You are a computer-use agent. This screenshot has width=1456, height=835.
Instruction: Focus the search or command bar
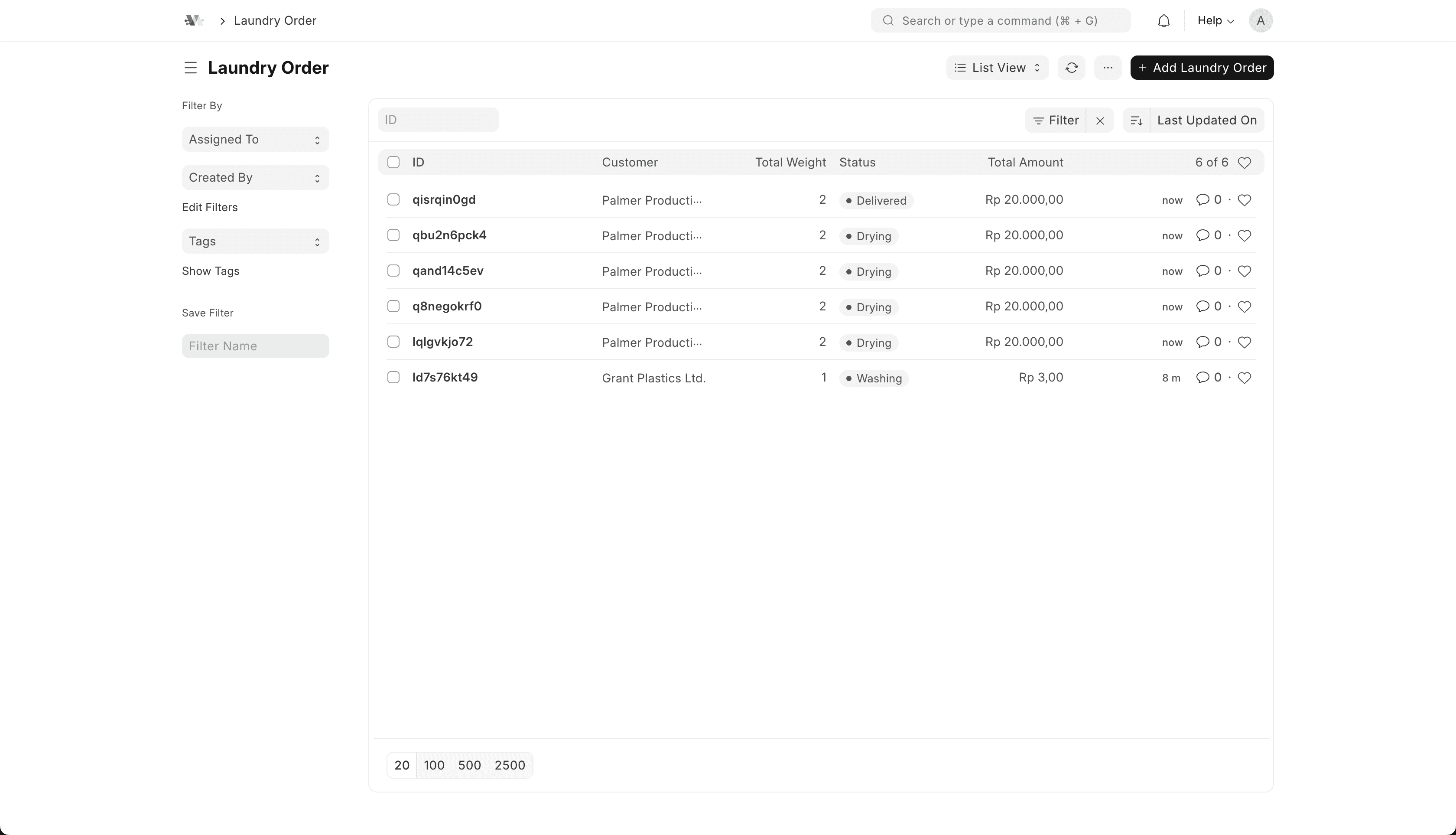[x=1000, y=21]
